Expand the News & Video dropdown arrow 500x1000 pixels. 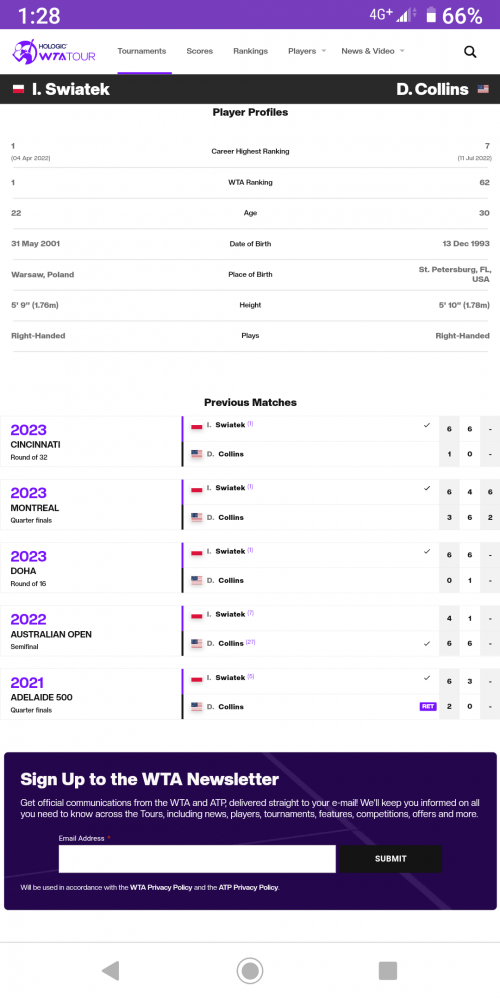(x=402, y=51)
